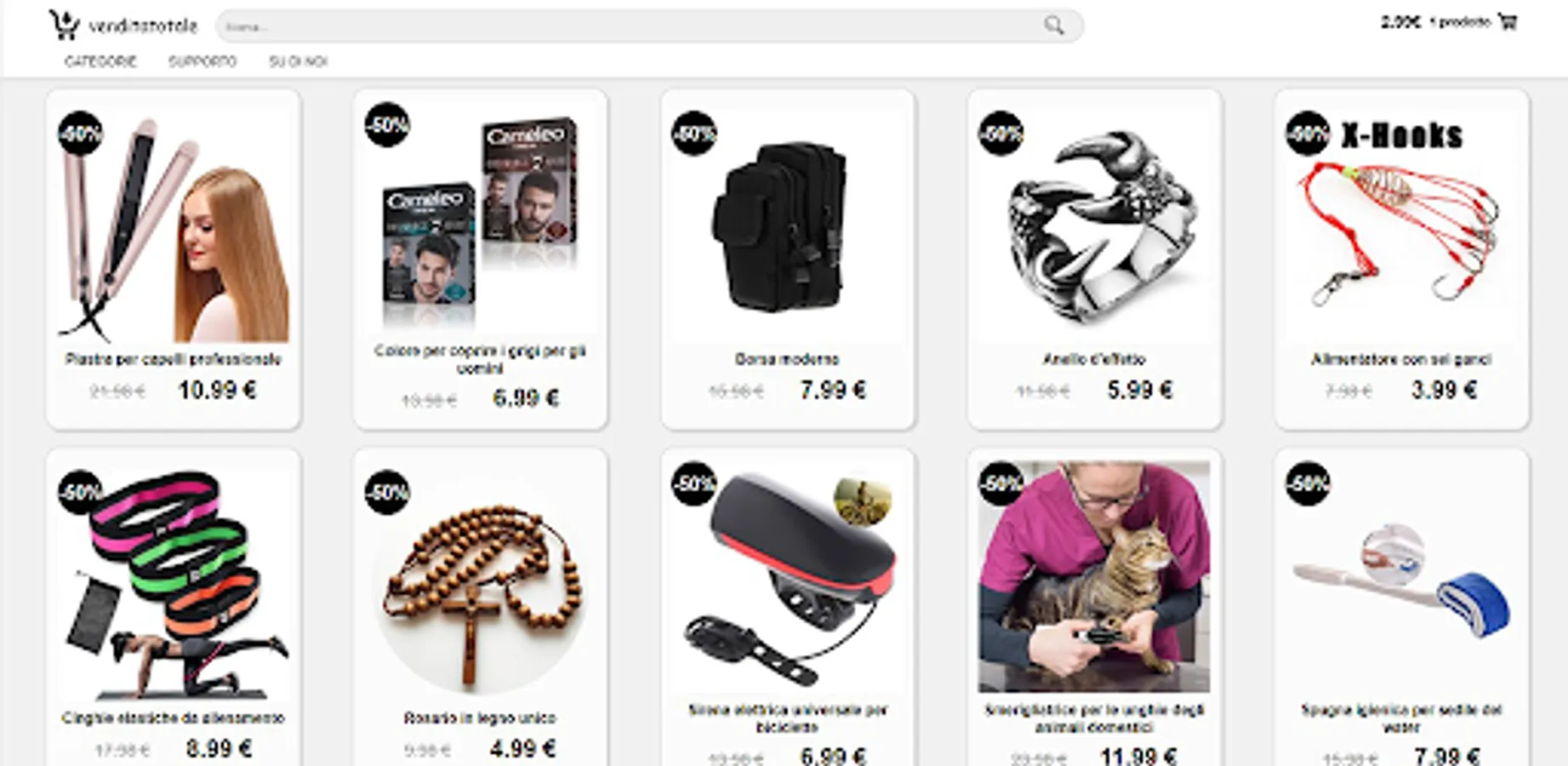Select the X-Hooks fishing feeder image

point(1401,226)
